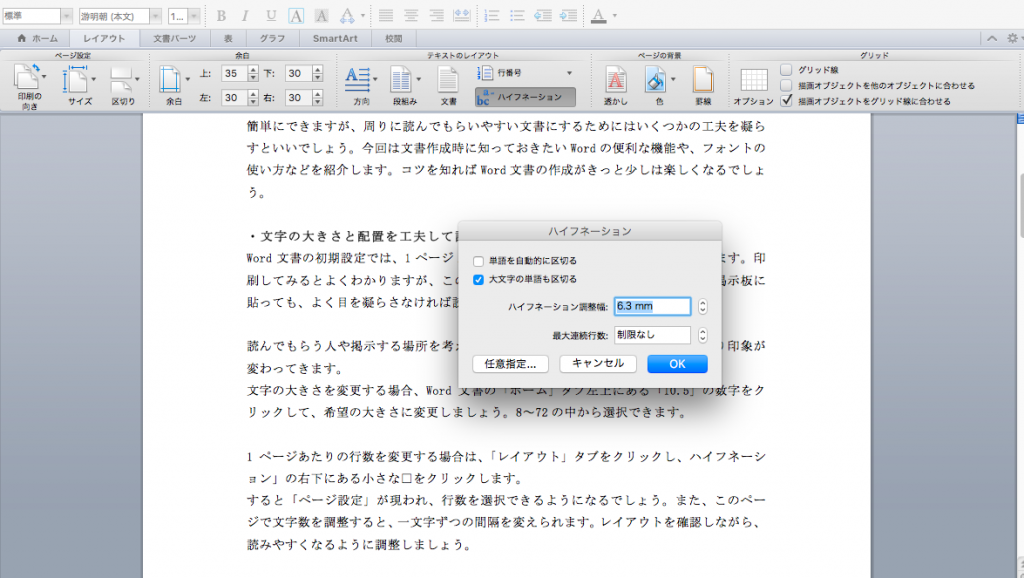The width and height of the screenshot is (1024, 578).
Task: Collapse the ribbon with chevron
Action: pyautogui.click(x=992, y=39)
